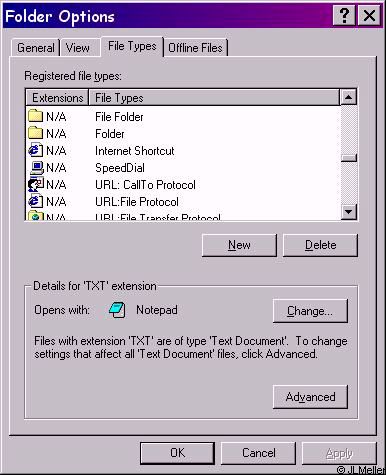Click the scroll down arrow of file list
Screen dimensions: 386x475
tap(349, 212)
